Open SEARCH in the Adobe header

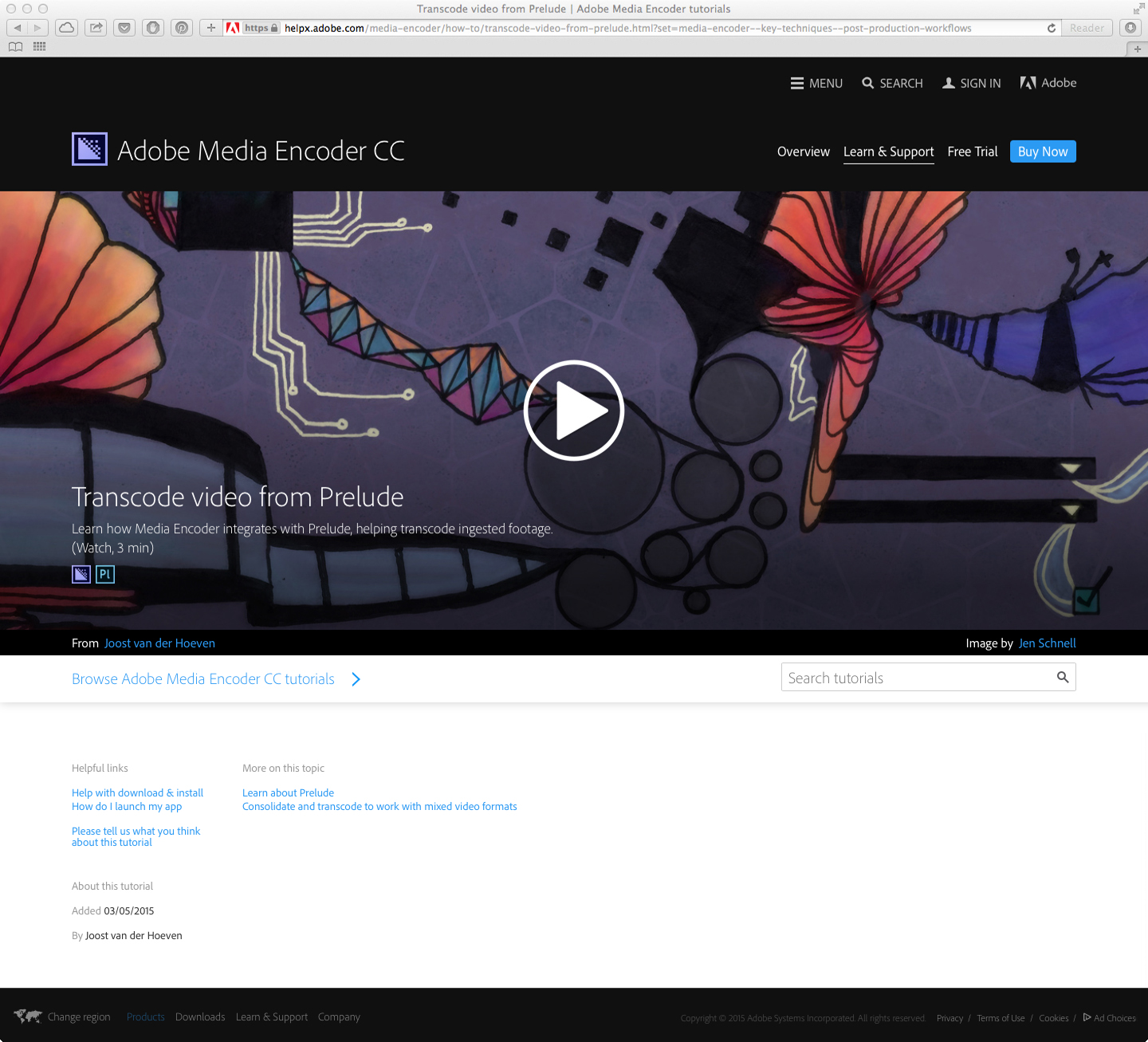tap(892, 83)
